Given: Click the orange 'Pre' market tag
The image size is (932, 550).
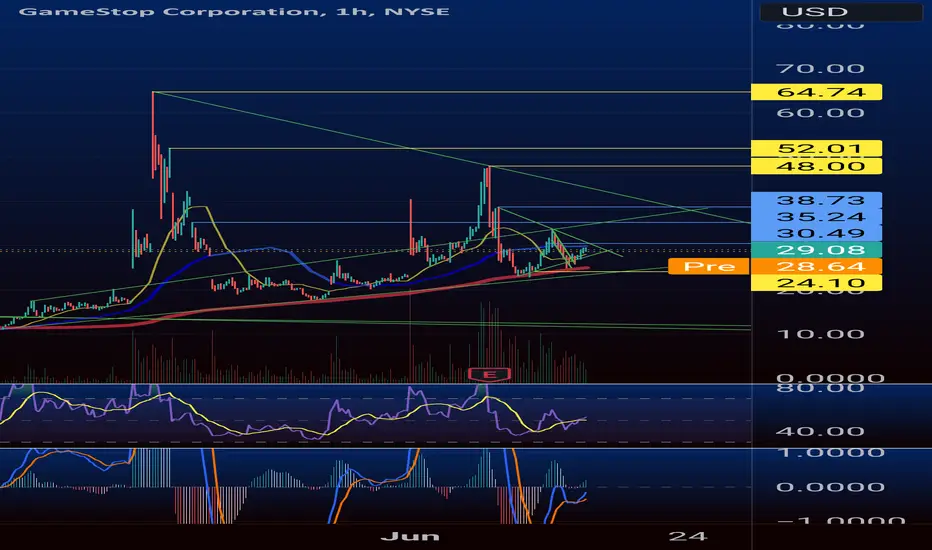Looking at the screenshot, I should (709, 266).
